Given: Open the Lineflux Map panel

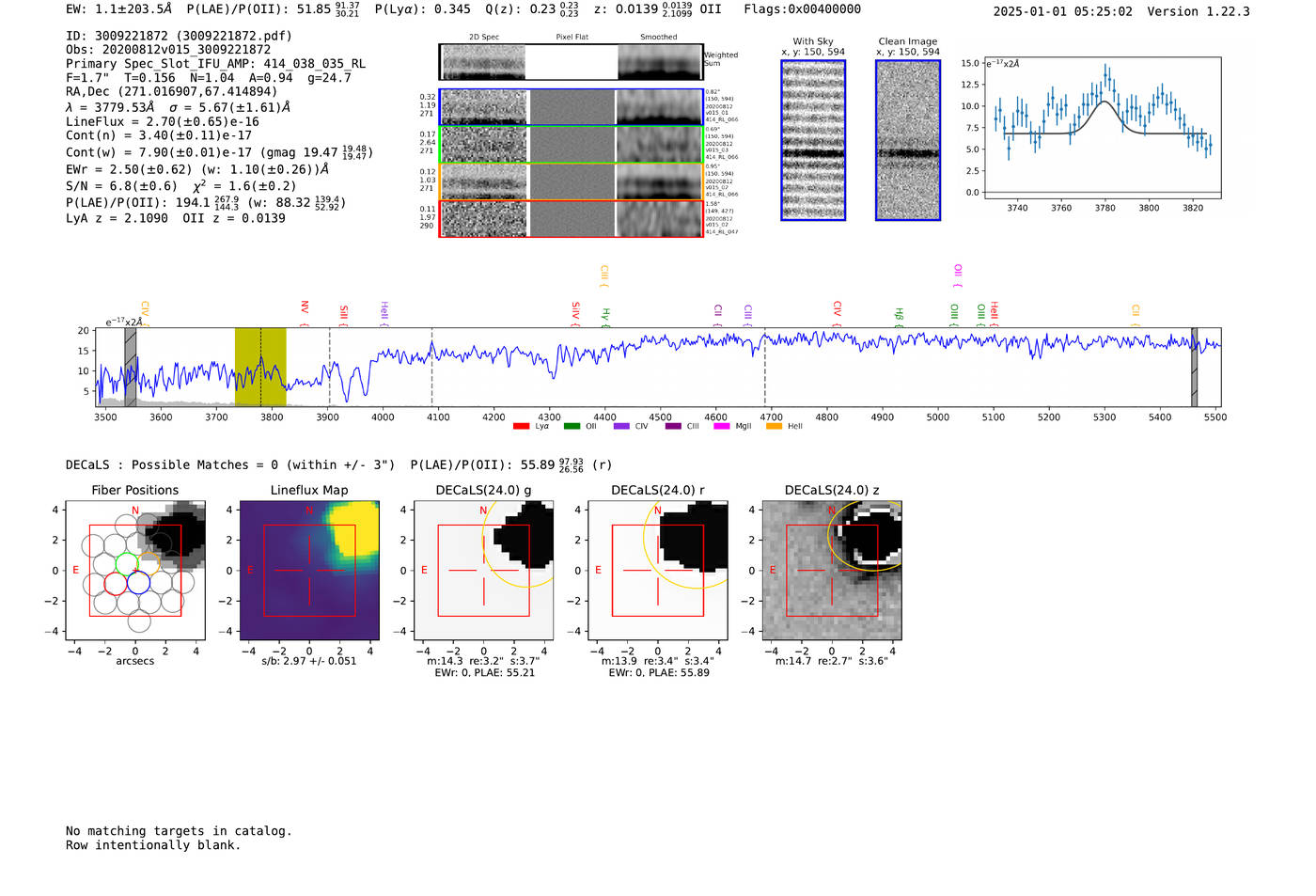Looking at the screenshot, I should 309,570.
